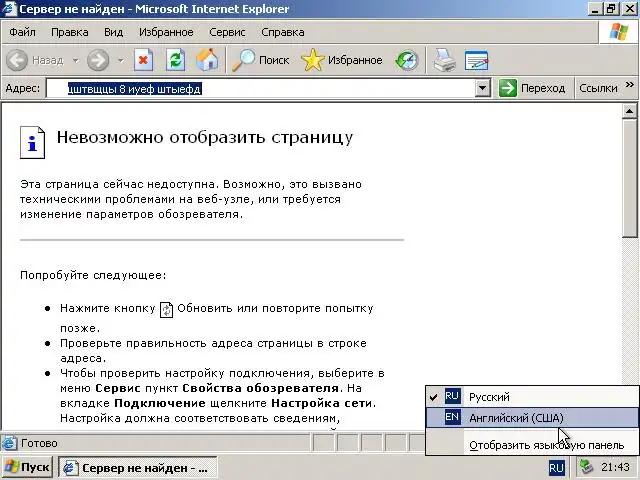Open the Справка menu
Image resolution: width=640 pixels, height=480 pixels.
(x=283, y=32)
